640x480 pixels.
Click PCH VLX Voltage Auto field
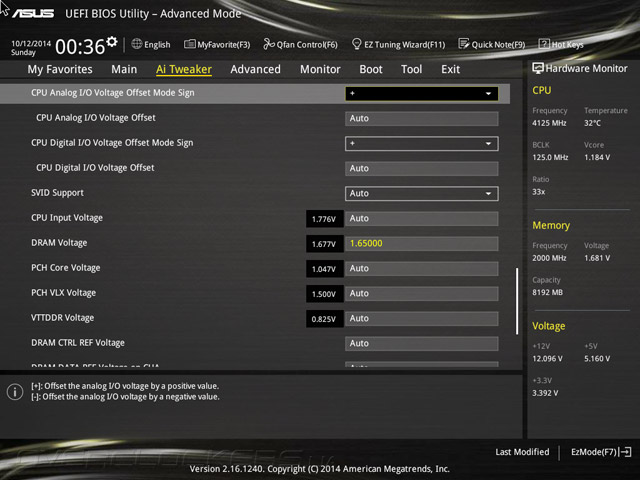click(422, 293)
